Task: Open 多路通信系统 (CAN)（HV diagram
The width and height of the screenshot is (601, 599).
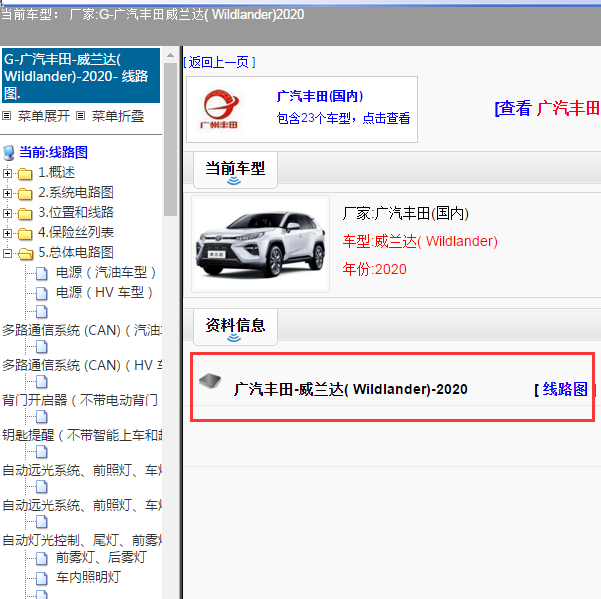Action: [x=82, y=365]
